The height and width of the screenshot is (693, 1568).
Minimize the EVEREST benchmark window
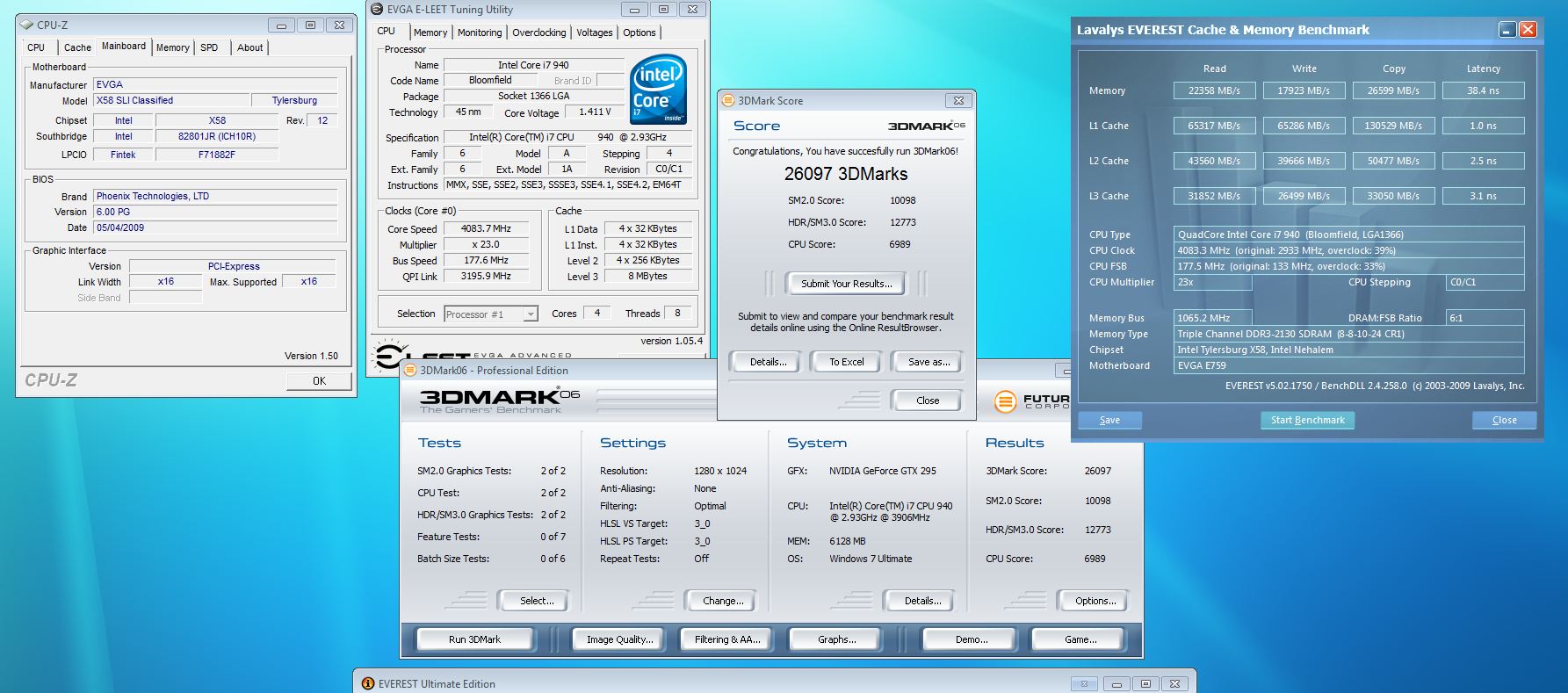click(1507, 30)
